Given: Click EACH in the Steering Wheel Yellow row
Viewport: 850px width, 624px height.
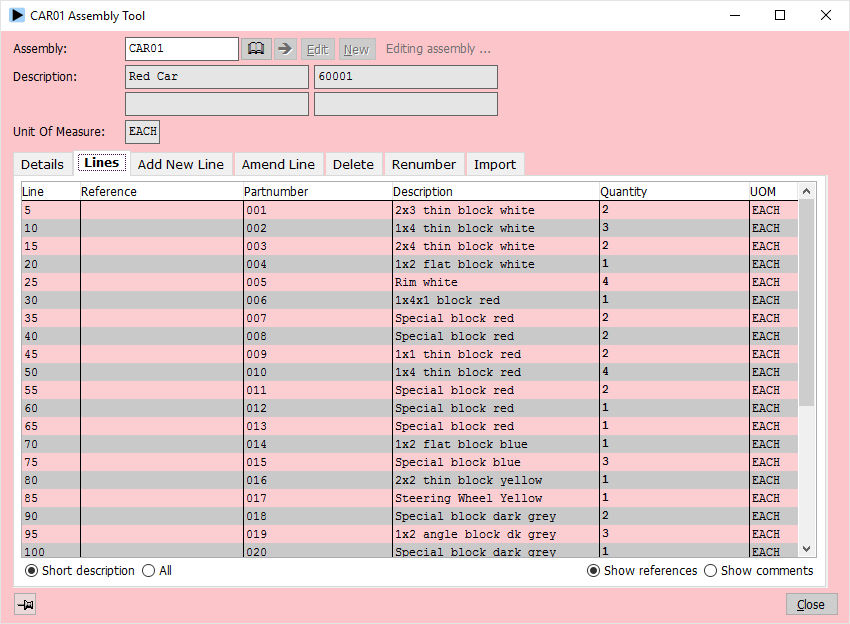Looking at the screenshot, I should tap(774, 498).
